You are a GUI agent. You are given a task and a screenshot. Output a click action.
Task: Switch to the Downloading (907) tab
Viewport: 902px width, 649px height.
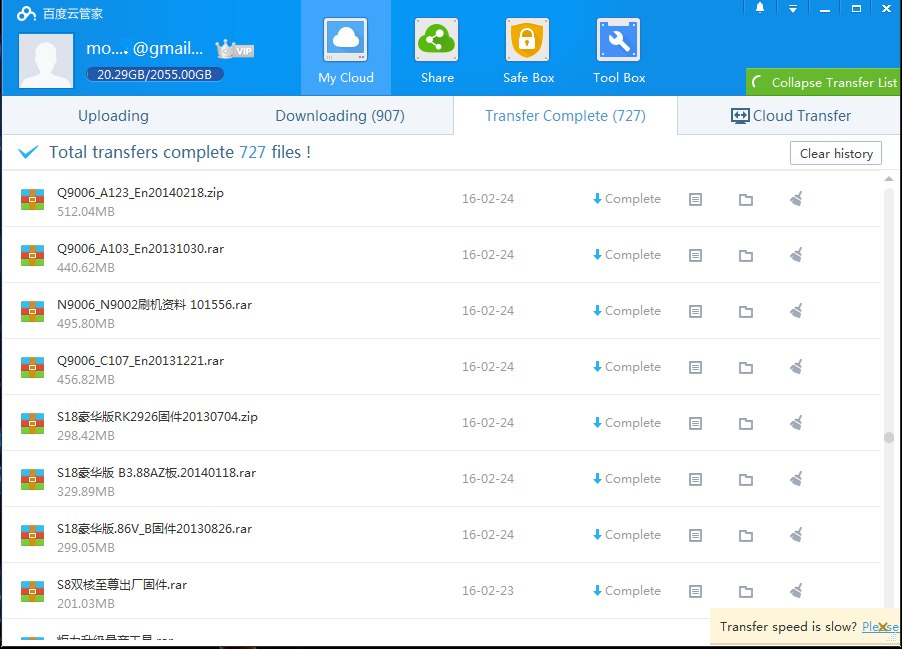click(x=340, y=116)
